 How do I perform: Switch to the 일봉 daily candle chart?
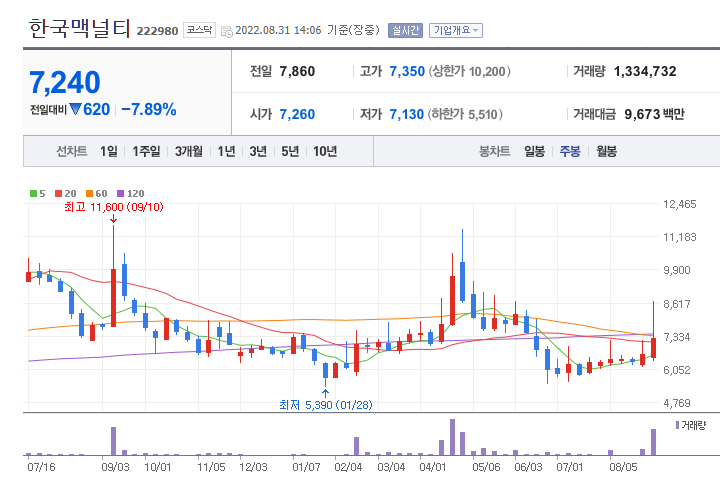click(x=534, y=151)
